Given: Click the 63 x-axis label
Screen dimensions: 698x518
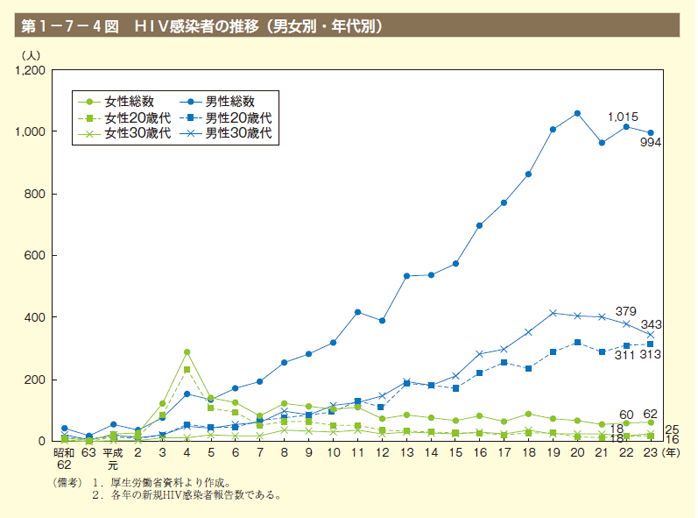Looking at the screenshot, I should [89, 453].
